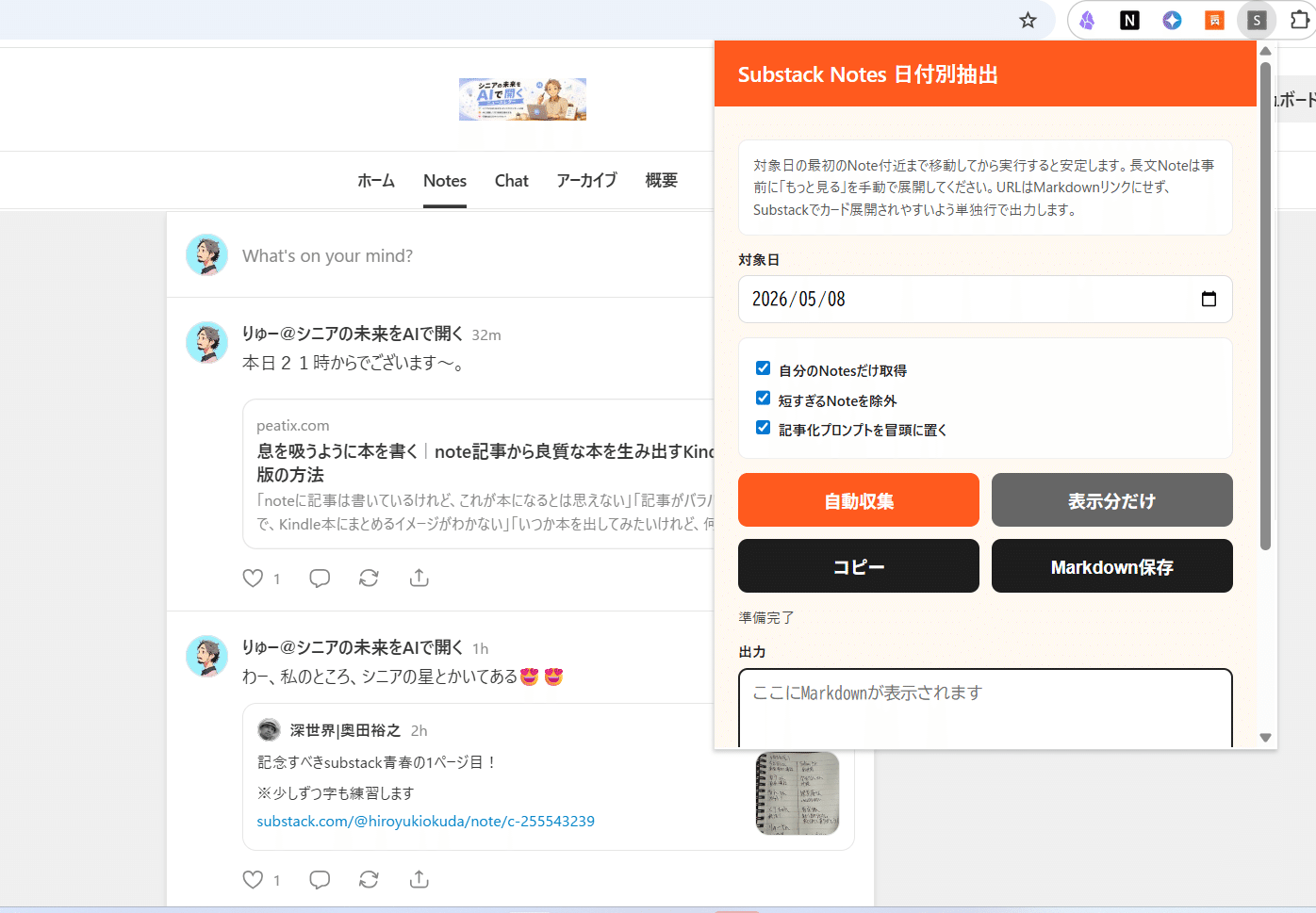Image resolution: width=1316 pixels, height=913 pixels.
Task: Open the blue sparkle extension icon
Action: point(1172,20)
